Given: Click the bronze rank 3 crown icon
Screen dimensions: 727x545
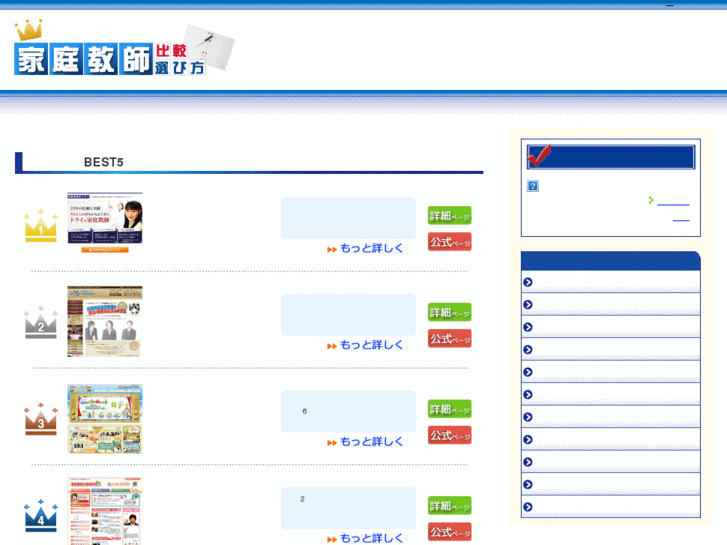Looking at the screenshot, I should click(41, 419).
